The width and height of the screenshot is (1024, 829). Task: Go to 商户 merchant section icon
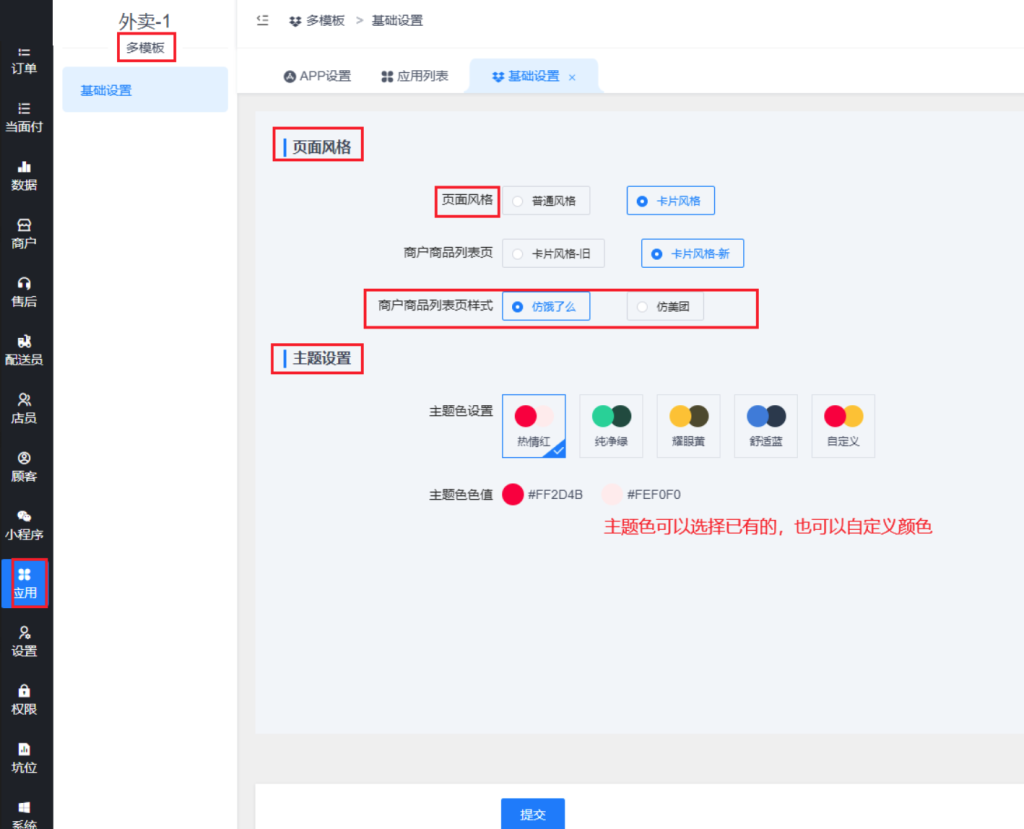[x=25, y=226]
